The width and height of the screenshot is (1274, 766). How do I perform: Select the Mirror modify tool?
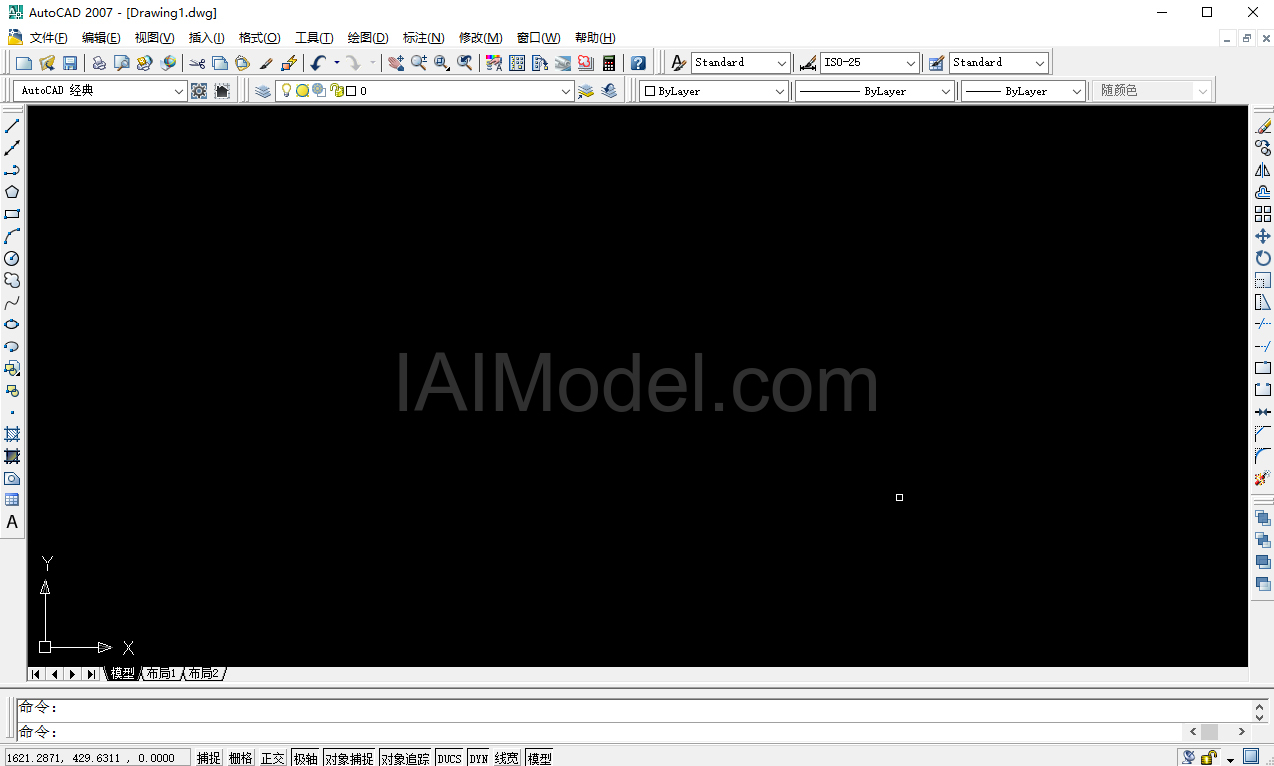pos(1263,170)
